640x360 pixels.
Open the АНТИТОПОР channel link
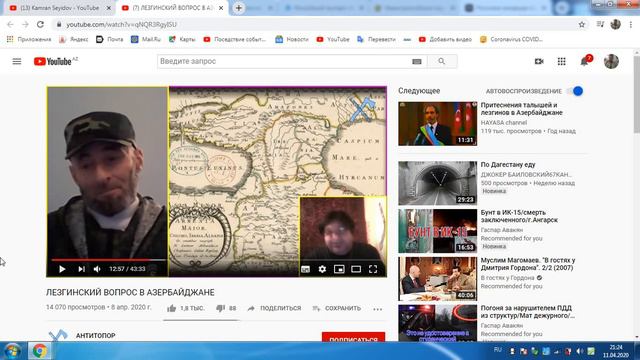(96, 336)
